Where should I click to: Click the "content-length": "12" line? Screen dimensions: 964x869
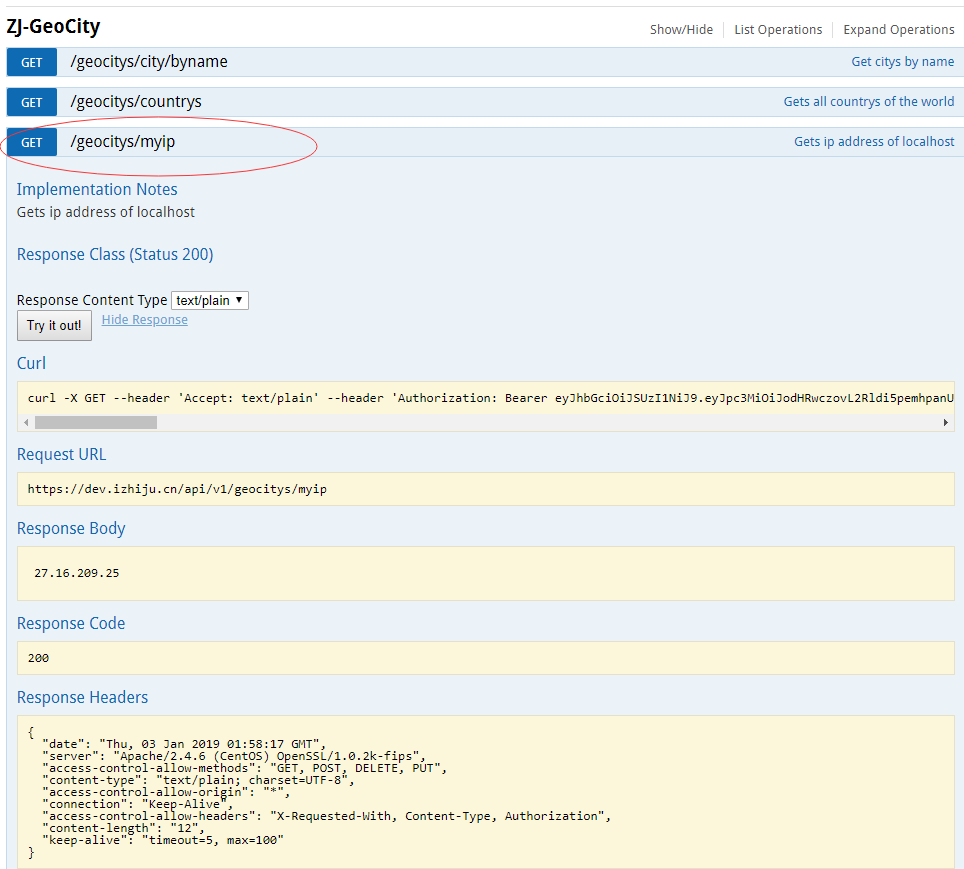[123, 828]
